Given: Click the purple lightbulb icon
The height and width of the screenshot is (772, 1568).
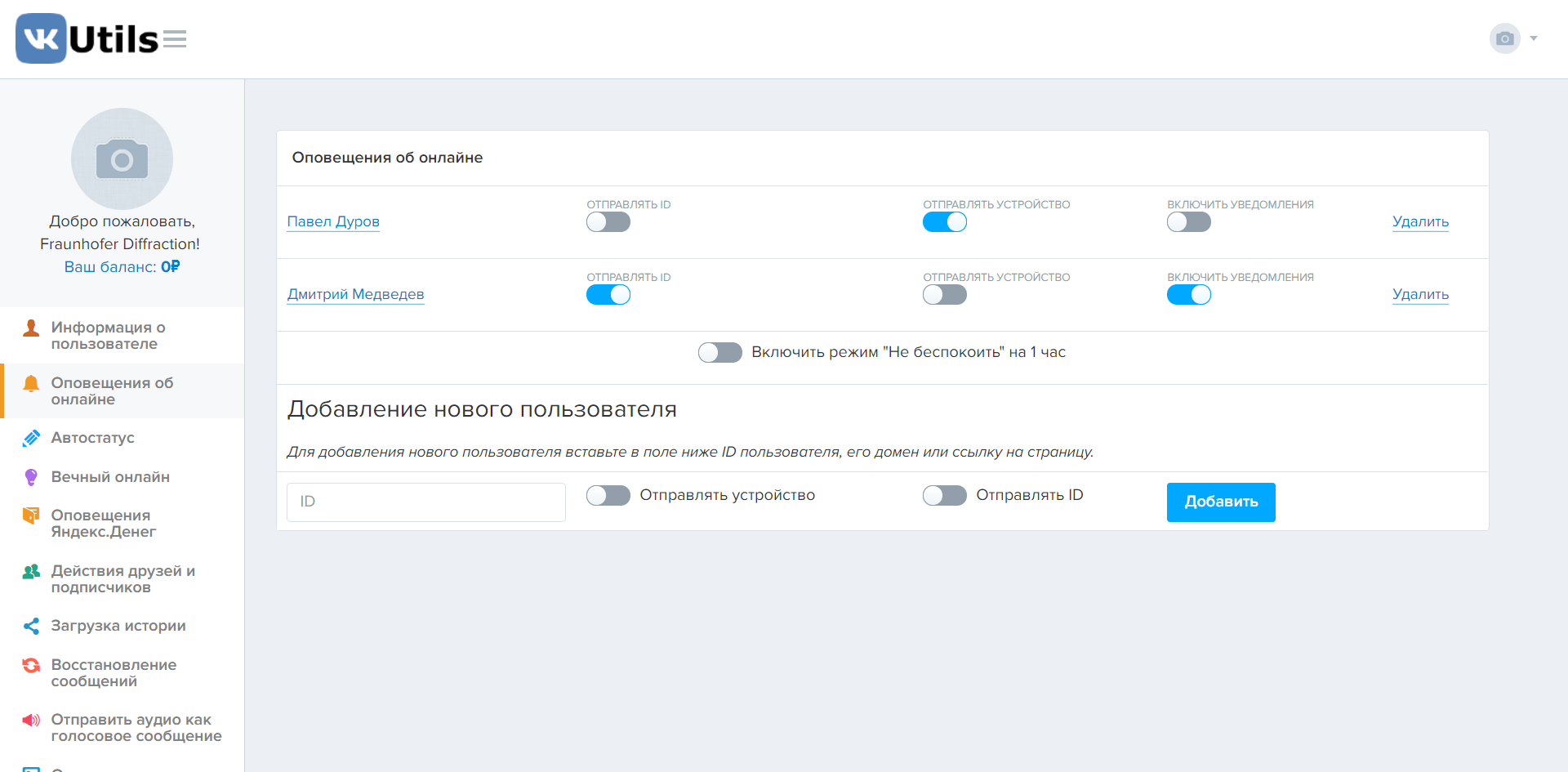Looking at the screenshot, I should click(x=31, y=477).
